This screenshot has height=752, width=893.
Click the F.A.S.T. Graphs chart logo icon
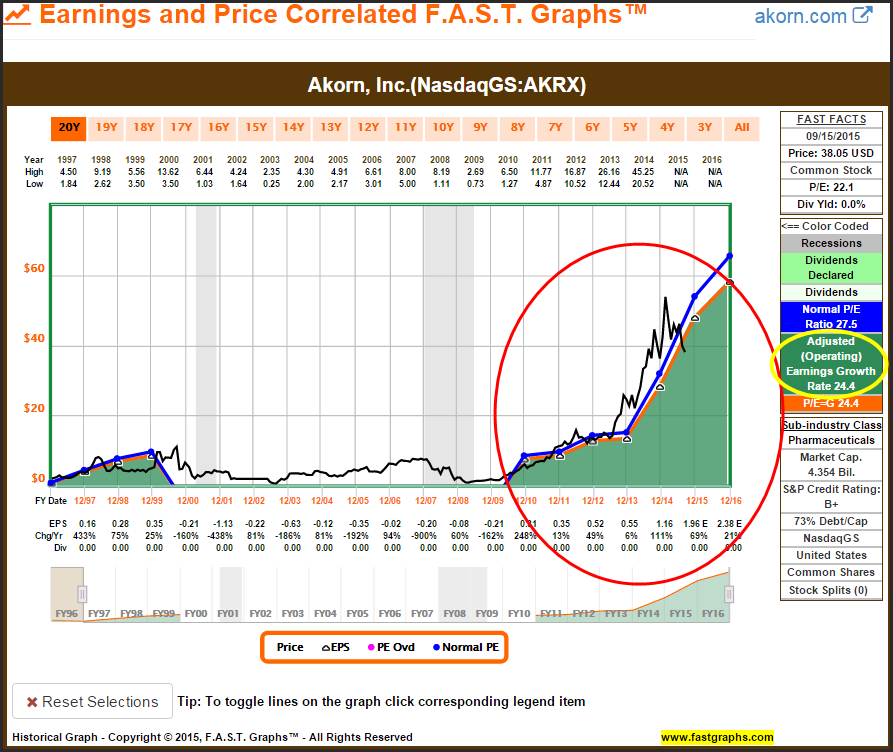point(18,17)
